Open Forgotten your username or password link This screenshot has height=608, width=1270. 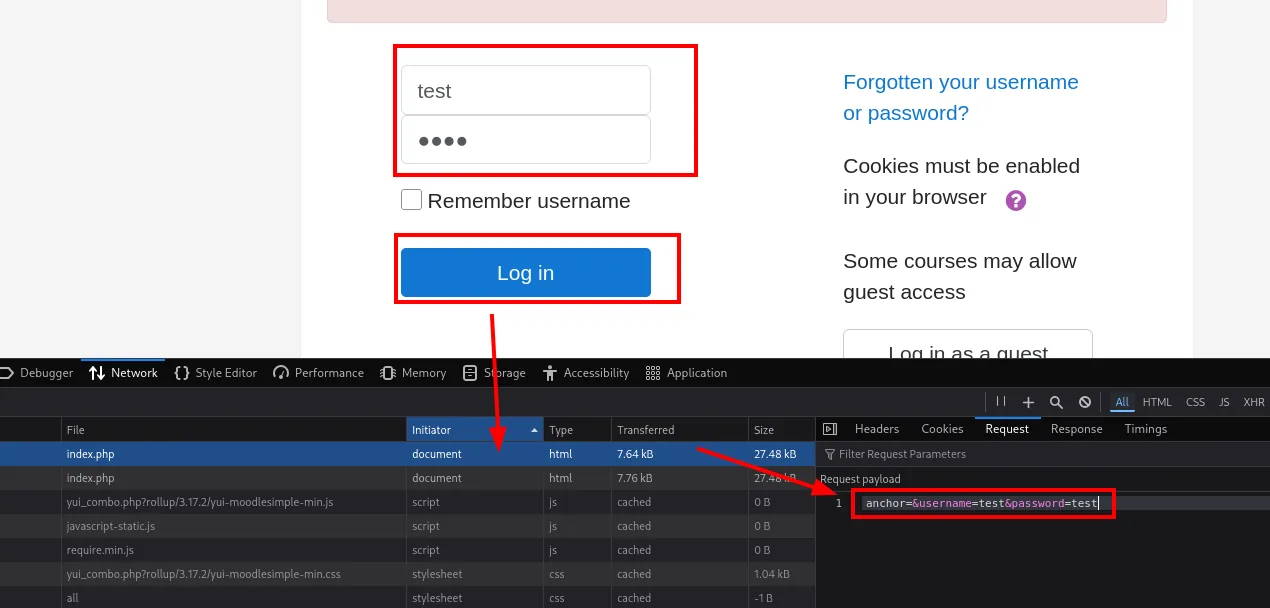[961, 97]
